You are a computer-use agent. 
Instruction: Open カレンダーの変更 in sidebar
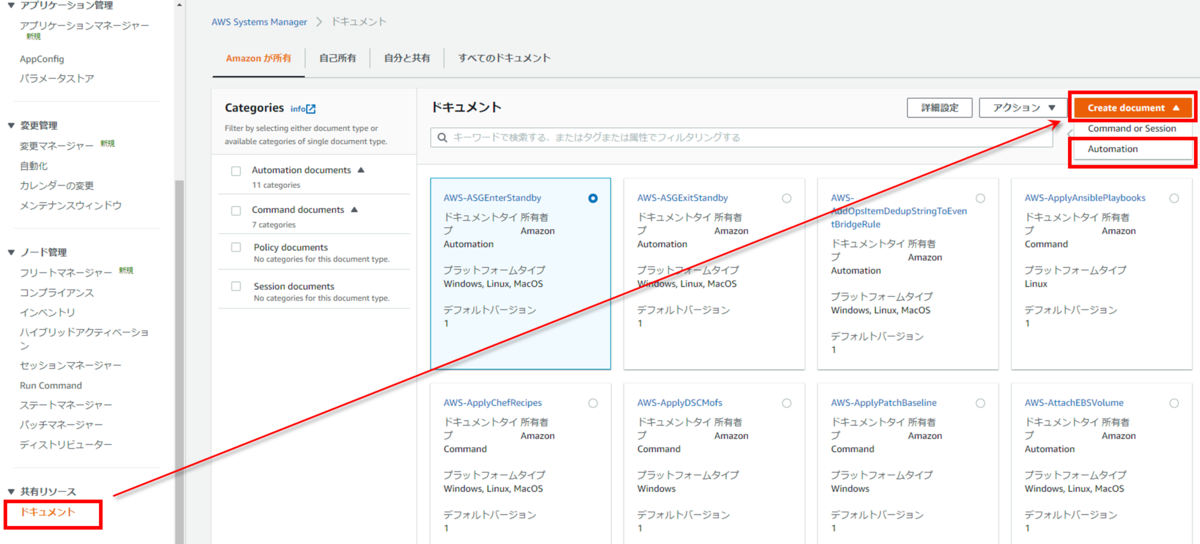tap(57, 185)
